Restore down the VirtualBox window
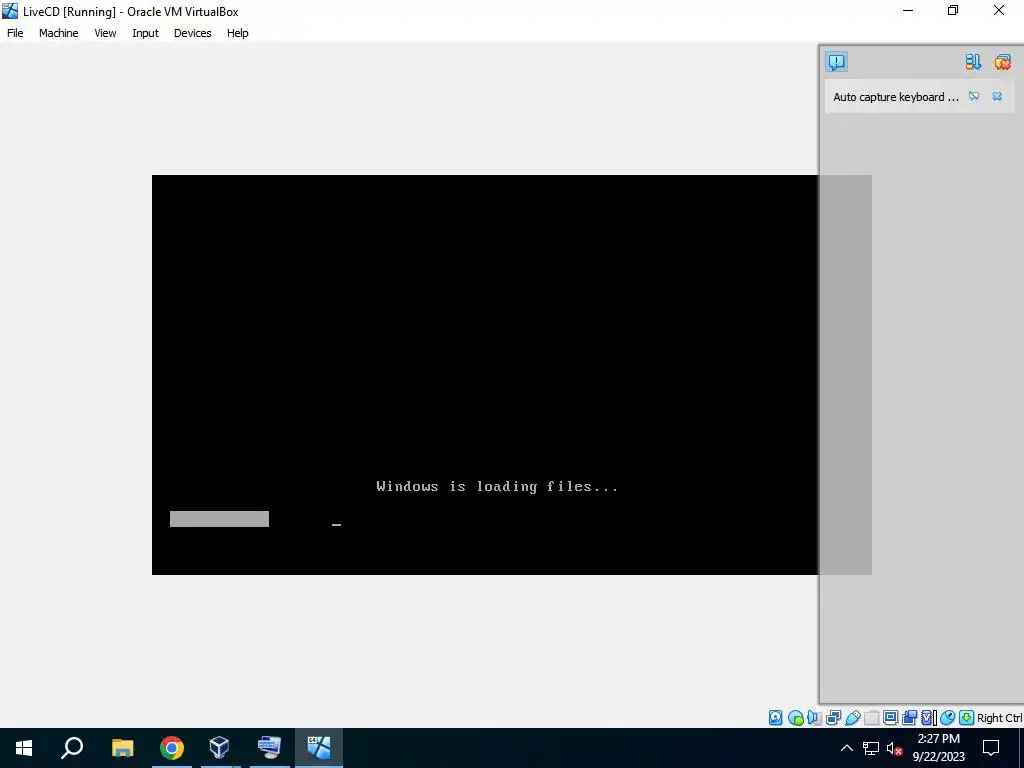The height and width of the screenshot is (768, 1024). coord(953,10)
